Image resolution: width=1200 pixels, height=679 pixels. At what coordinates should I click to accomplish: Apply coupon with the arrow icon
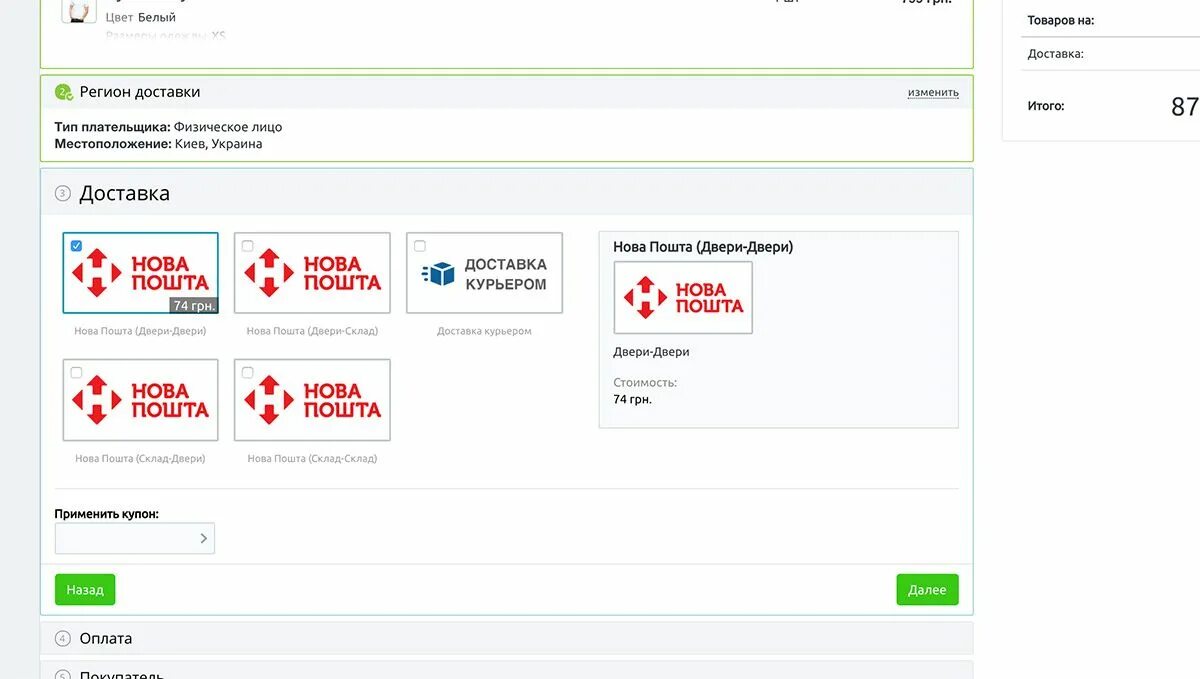click(203, 538)
